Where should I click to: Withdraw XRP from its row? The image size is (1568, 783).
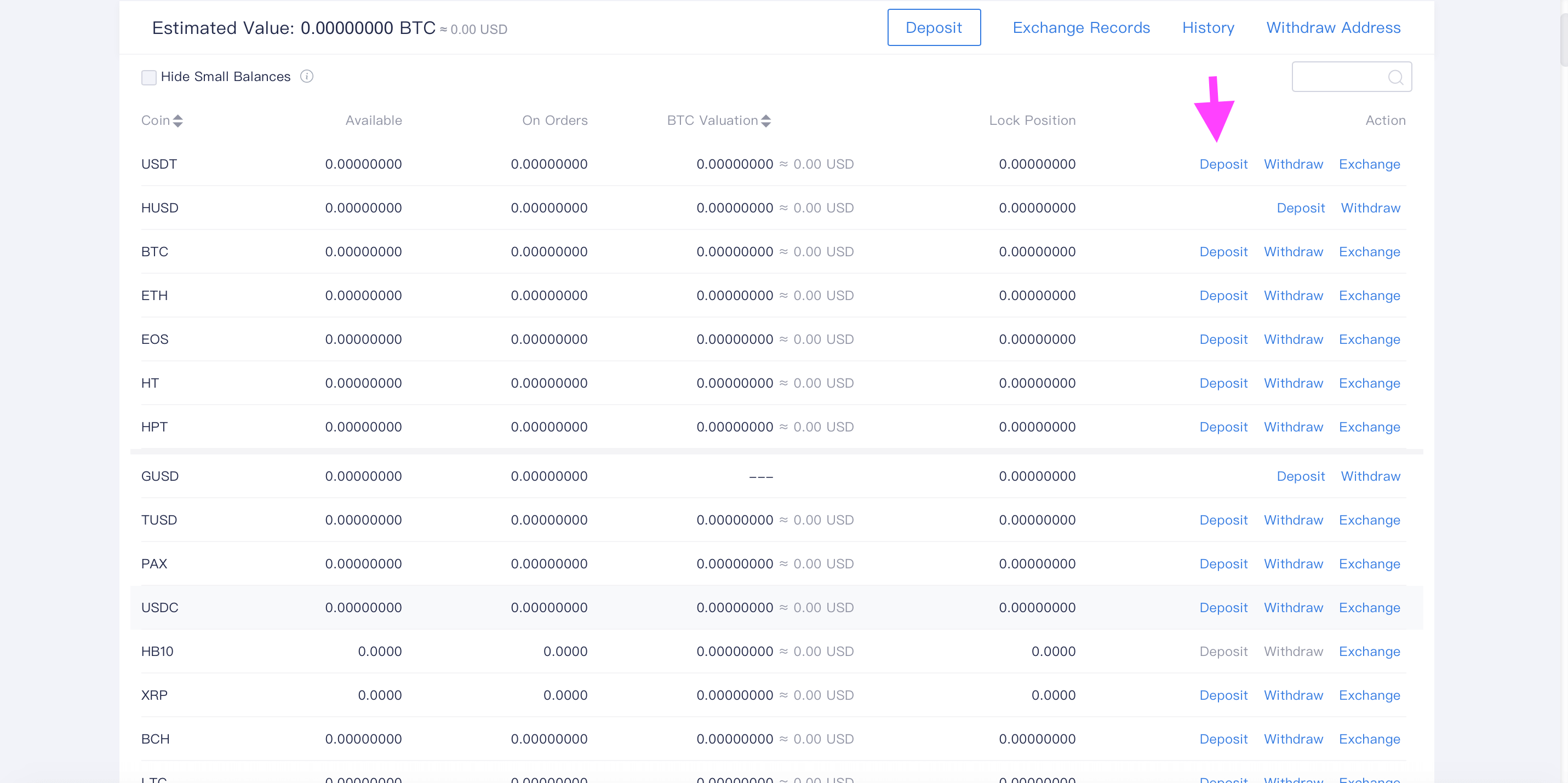coord(1293,695)
